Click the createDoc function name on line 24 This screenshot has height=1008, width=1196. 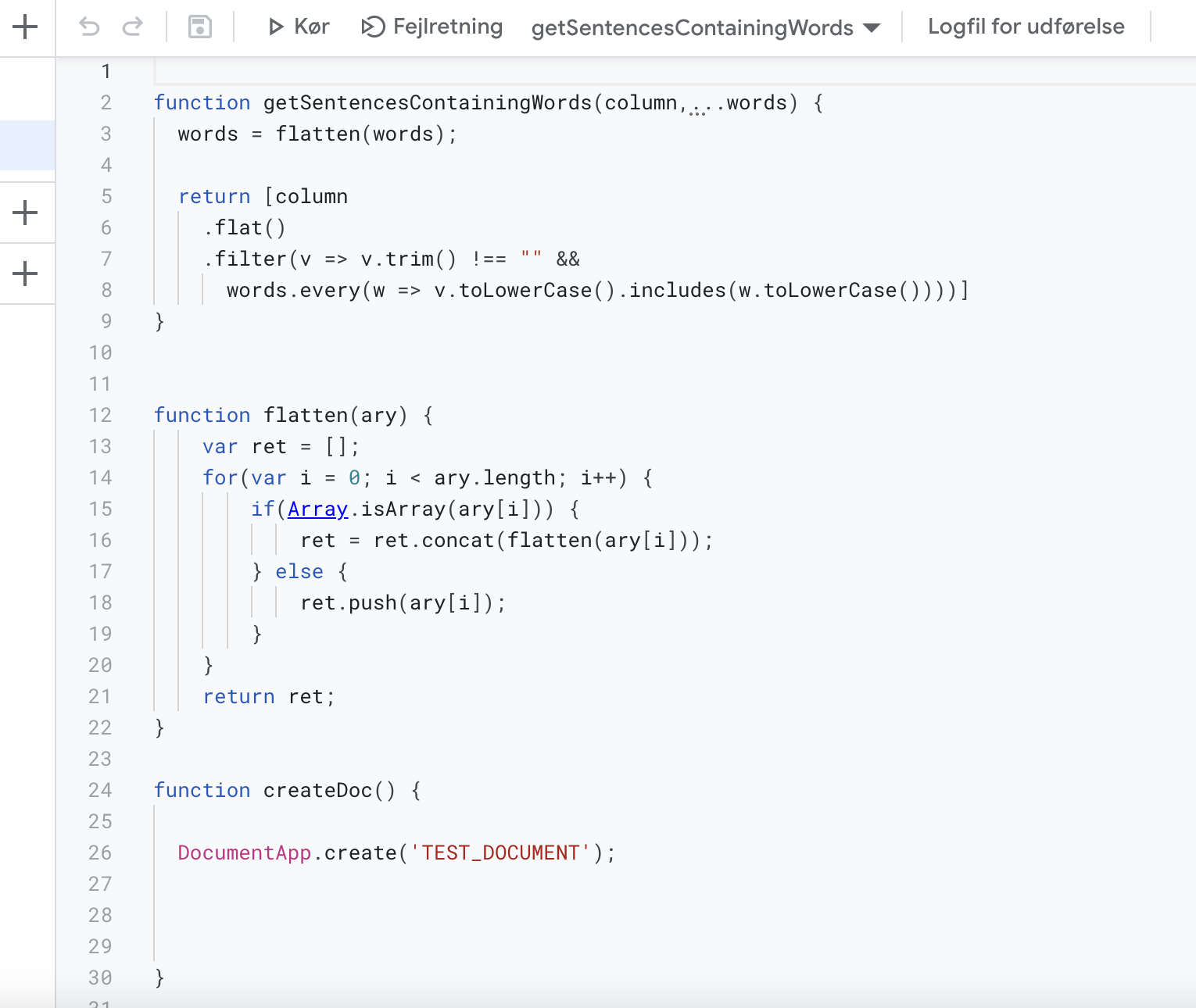click(x=317, y=791)
